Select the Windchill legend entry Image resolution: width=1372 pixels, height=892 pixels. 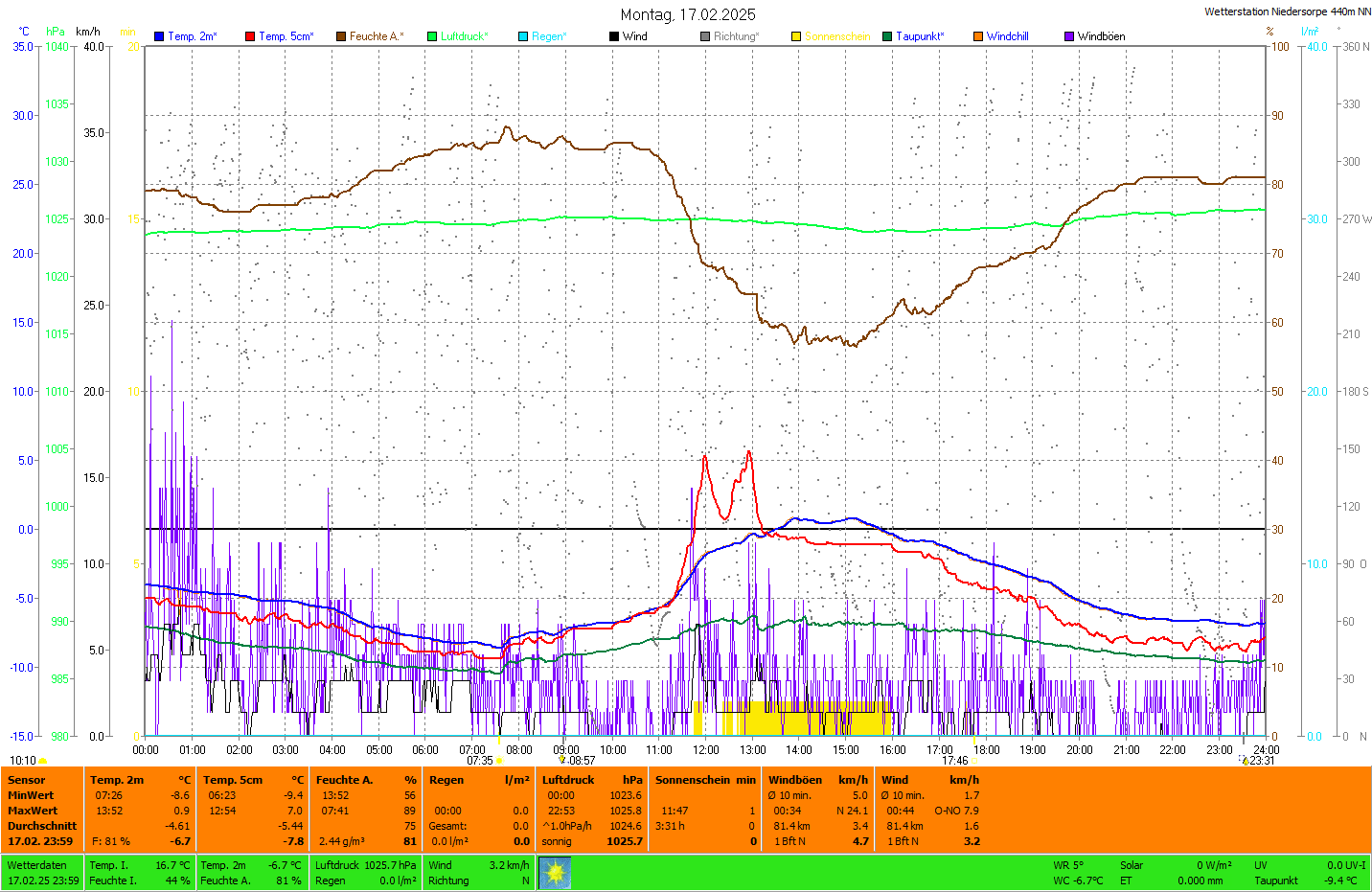[x=1007, y=36]
